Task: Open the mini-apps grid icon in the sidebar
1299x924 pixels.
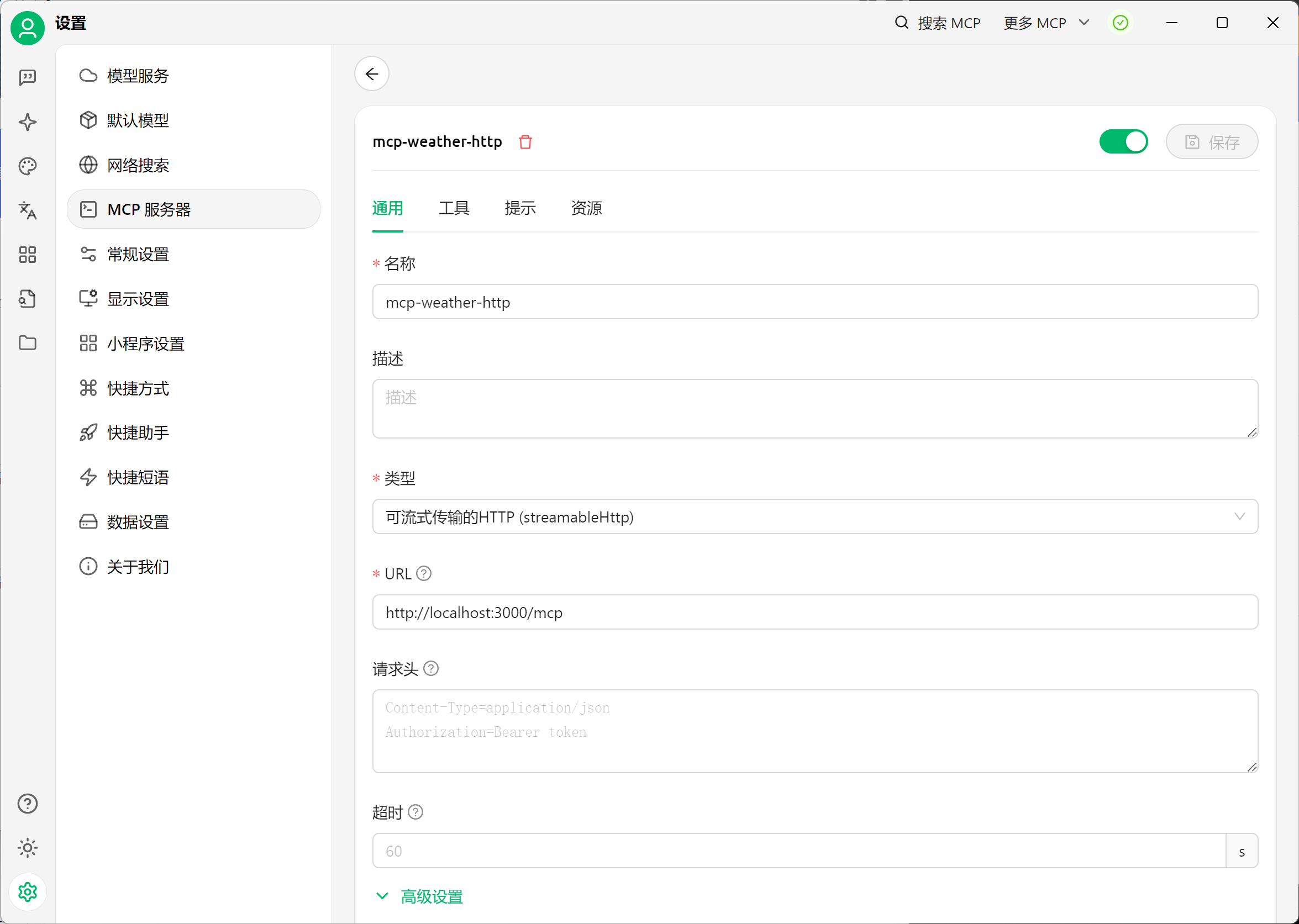Action: pos(27,254)
